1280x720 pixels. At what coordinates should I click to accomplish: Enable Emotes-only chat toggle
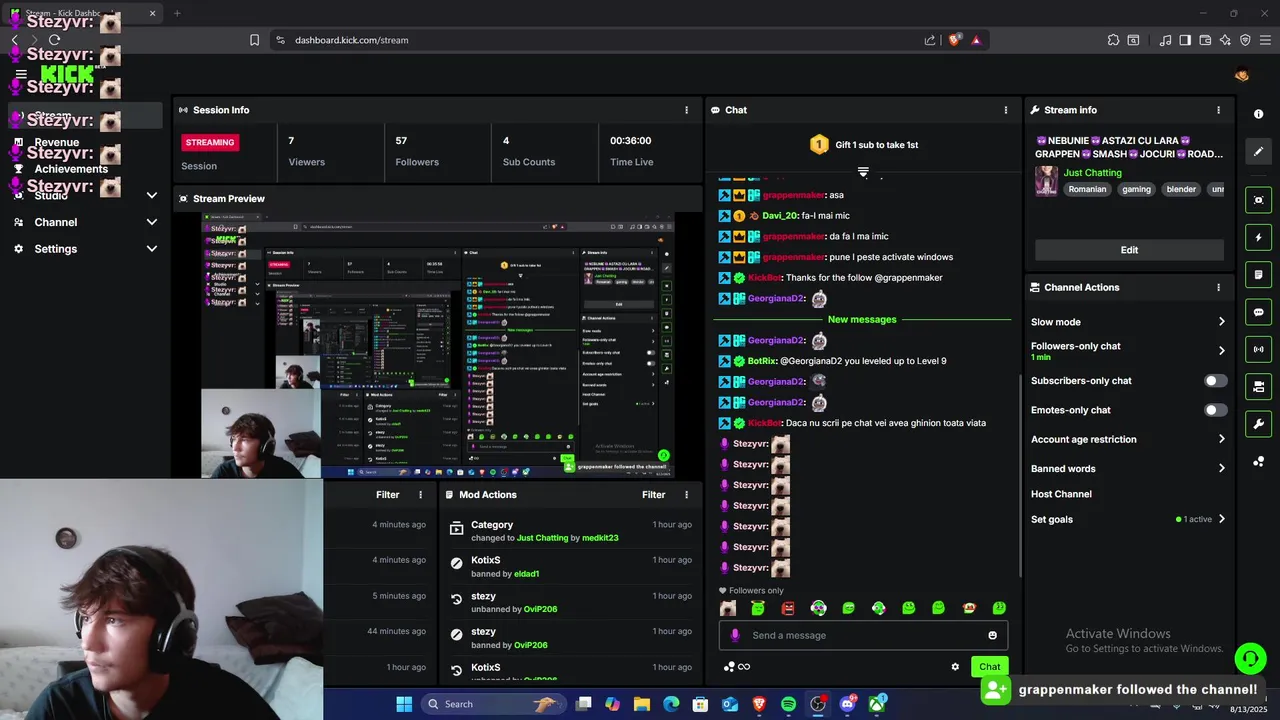[1215, 410]
